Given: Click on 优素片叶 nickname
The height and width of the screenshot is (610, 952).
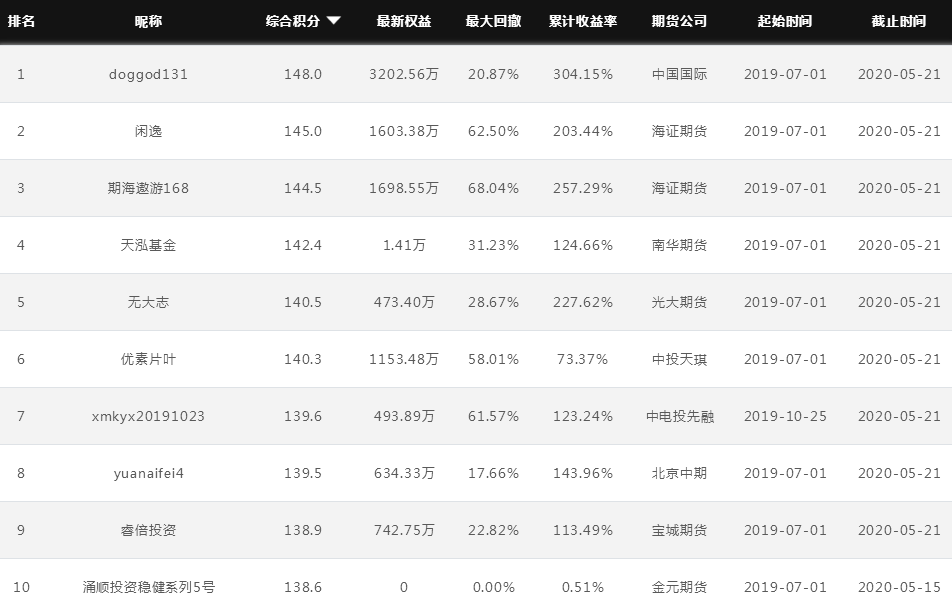Looking at the screenshot, I should tap(148, 359).
